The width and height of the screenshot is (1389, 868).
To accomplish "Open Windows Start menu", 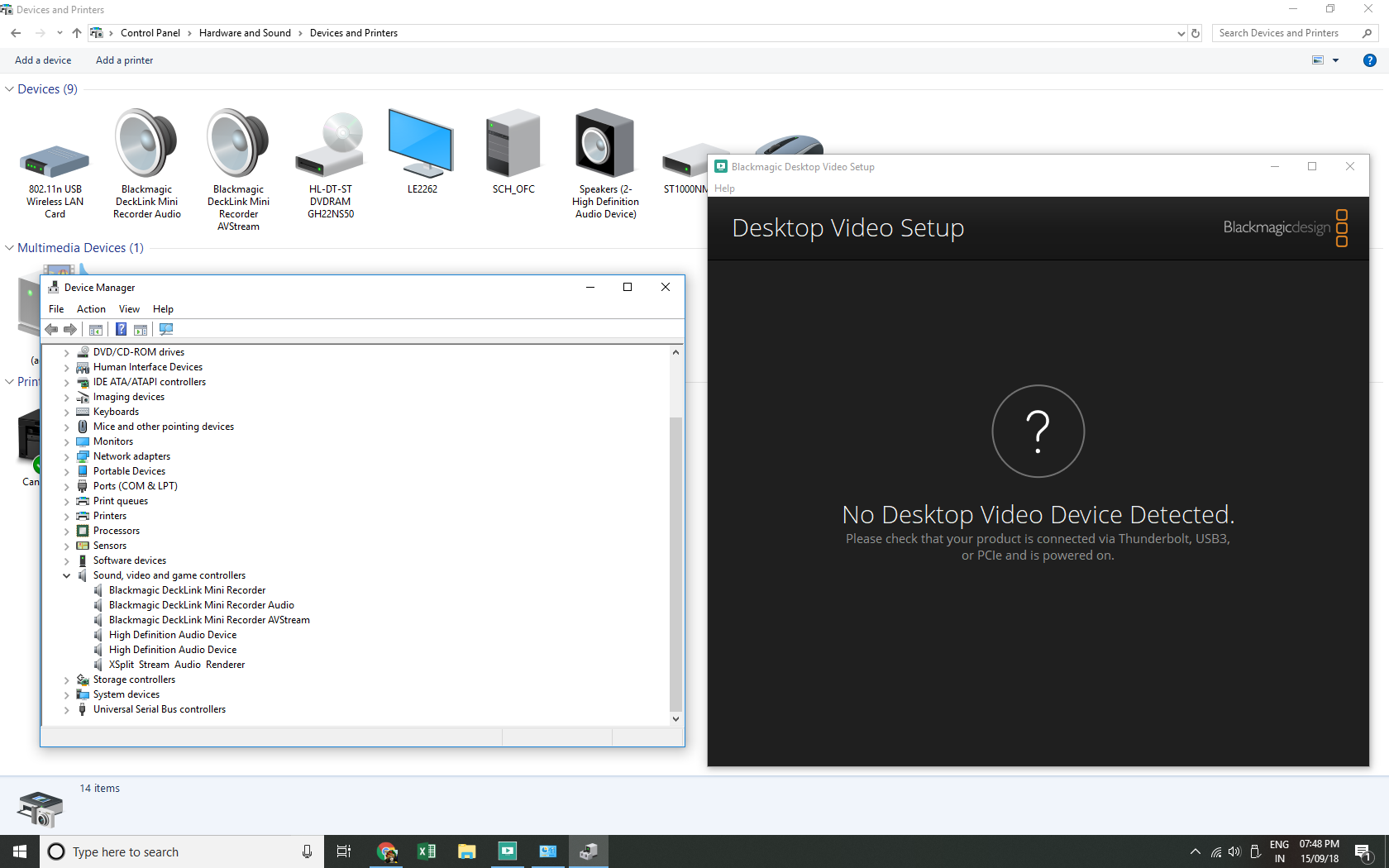I will pyautogui.click(x=20, y=851).
